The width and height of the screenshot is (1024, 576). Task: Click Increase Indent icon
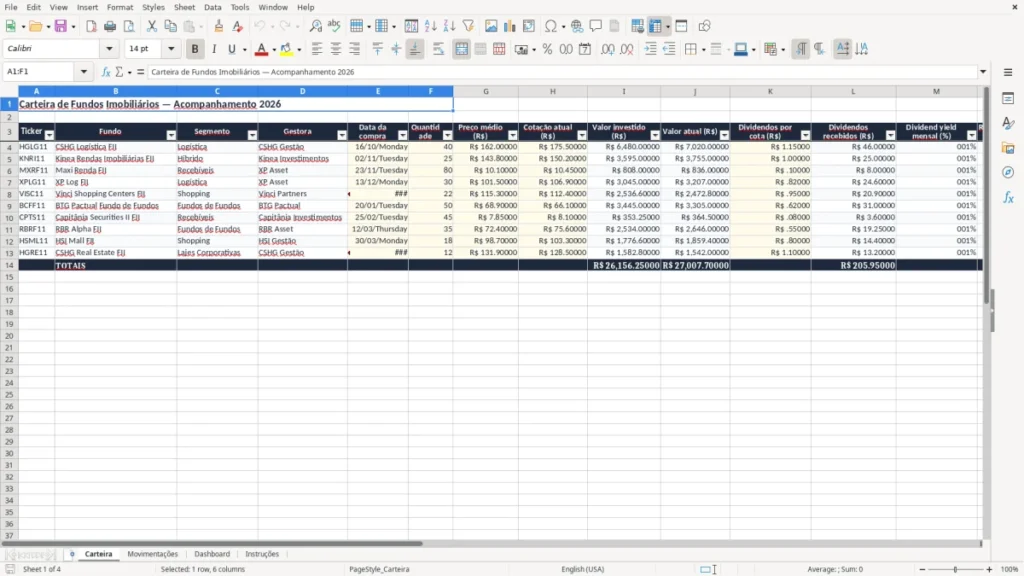650,49
